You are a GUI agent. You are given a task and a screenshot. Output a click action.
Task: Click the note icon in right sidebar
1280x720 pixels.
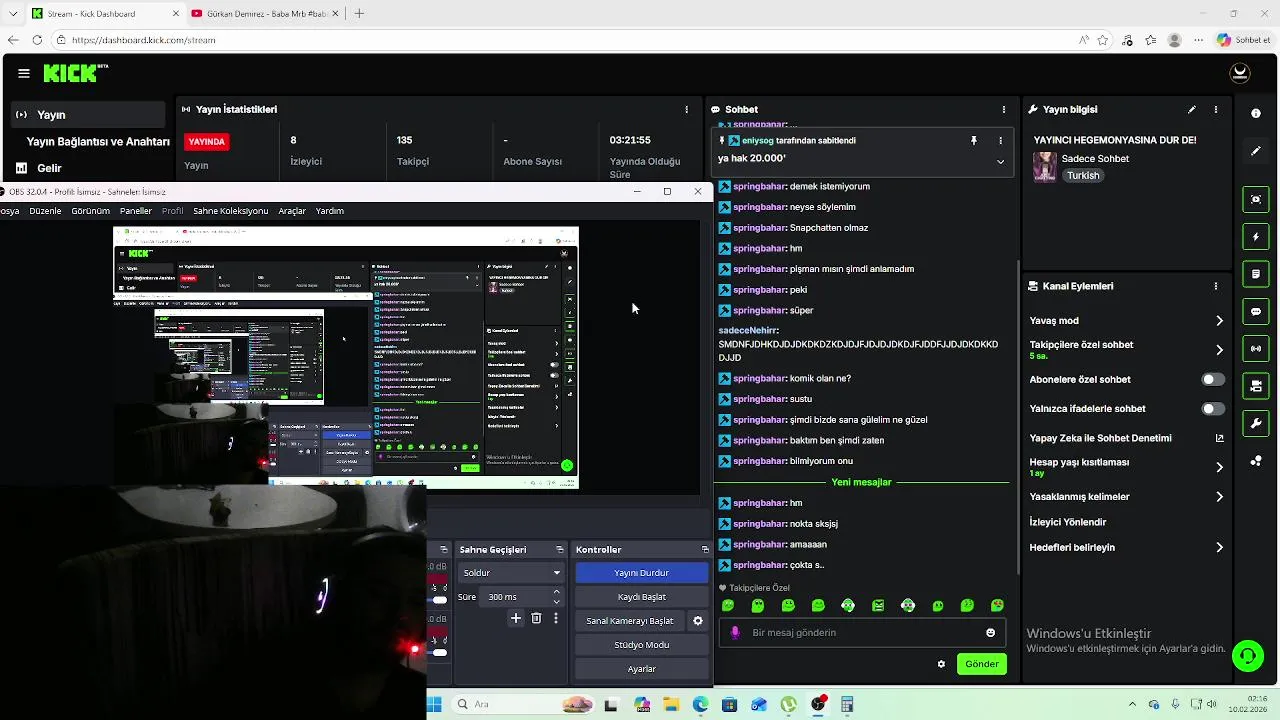click(1256, 273)
